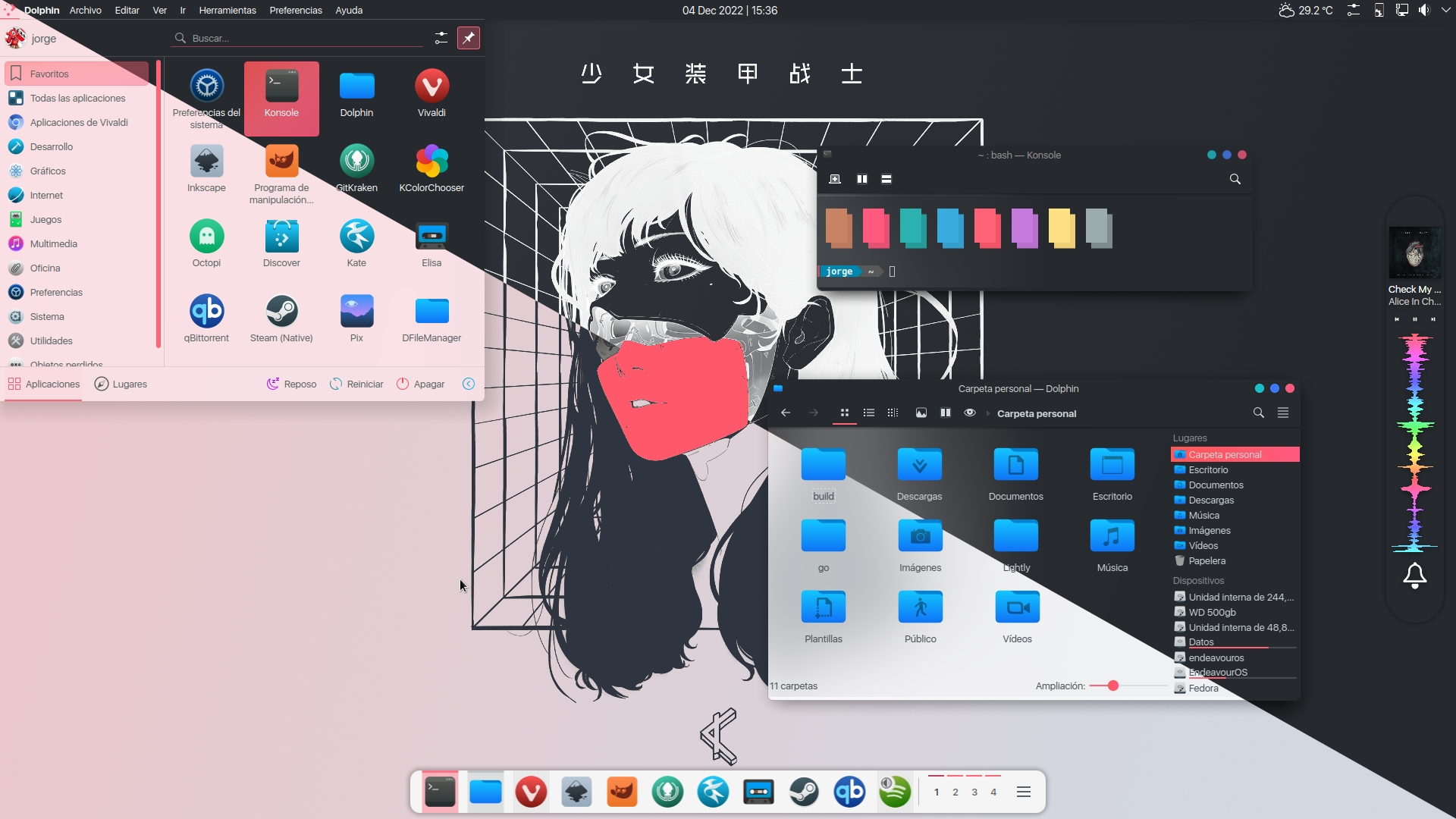The image size is (1456, 819).
Task: Switch Dolphin to list view
Action: (x=869, y=413)
